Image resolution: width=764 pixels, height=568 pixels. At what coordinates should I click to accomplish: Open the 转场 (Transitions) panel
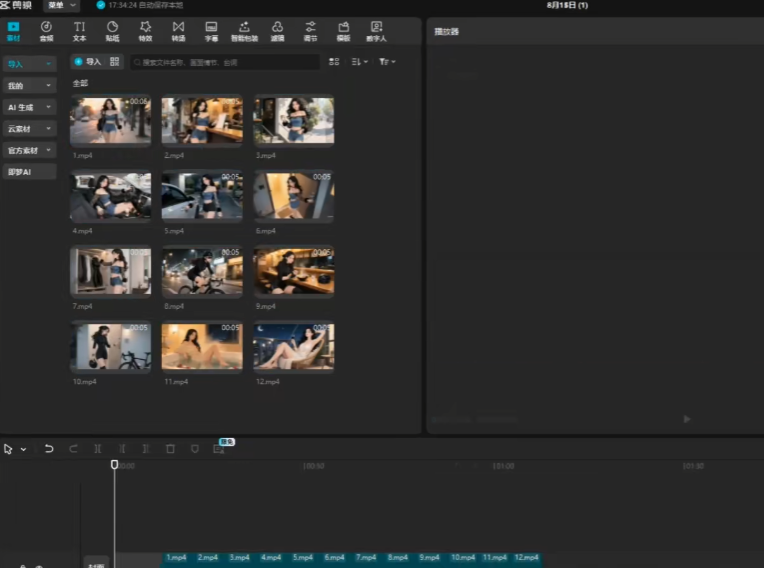click(178, 30)
